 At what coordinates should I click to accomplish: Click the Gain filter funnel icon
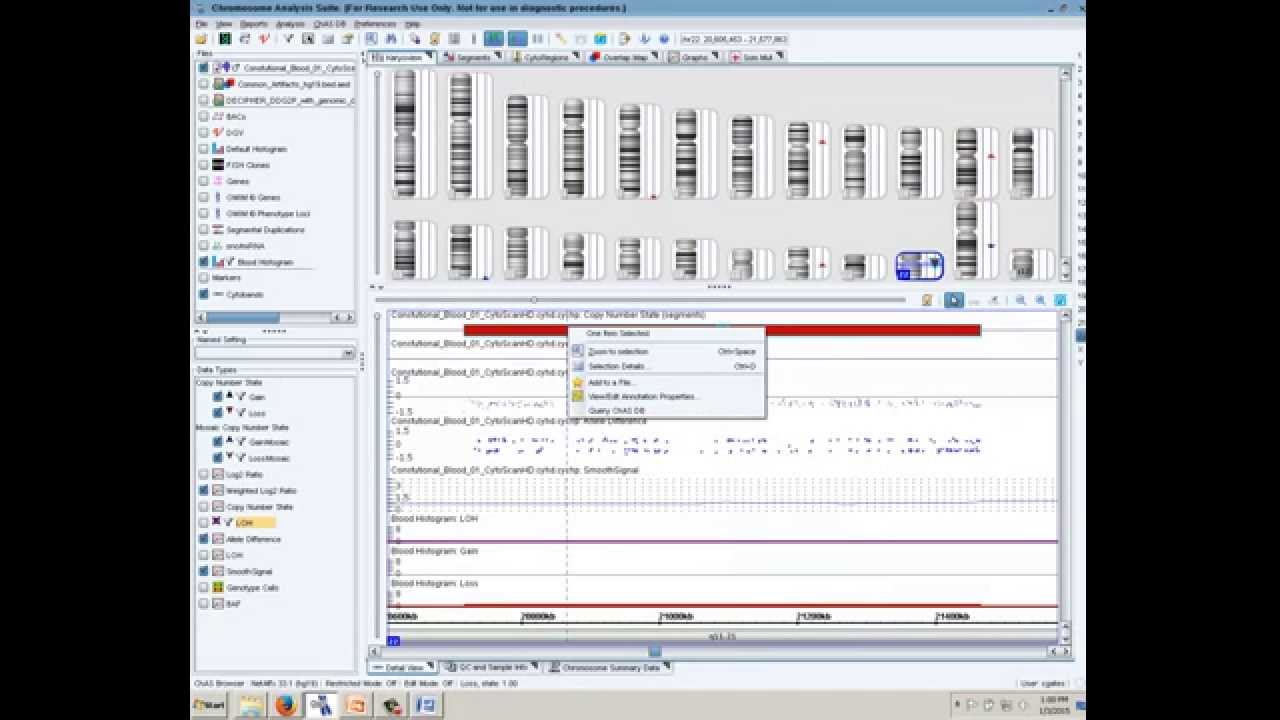click(x=241, y=397)
